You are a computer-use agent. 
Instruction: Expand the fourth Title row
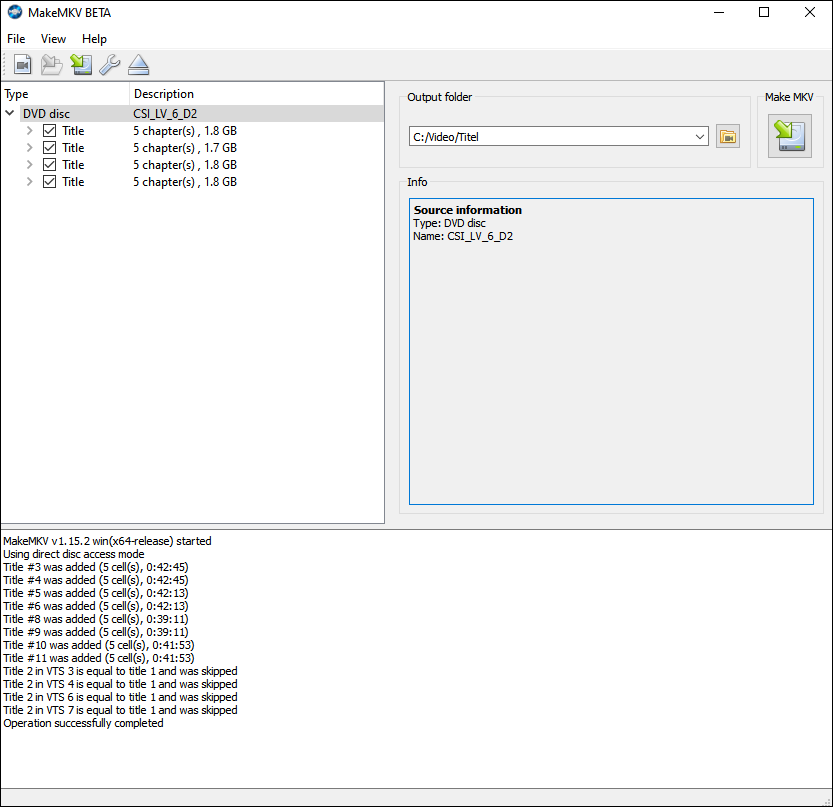[30, 182]
